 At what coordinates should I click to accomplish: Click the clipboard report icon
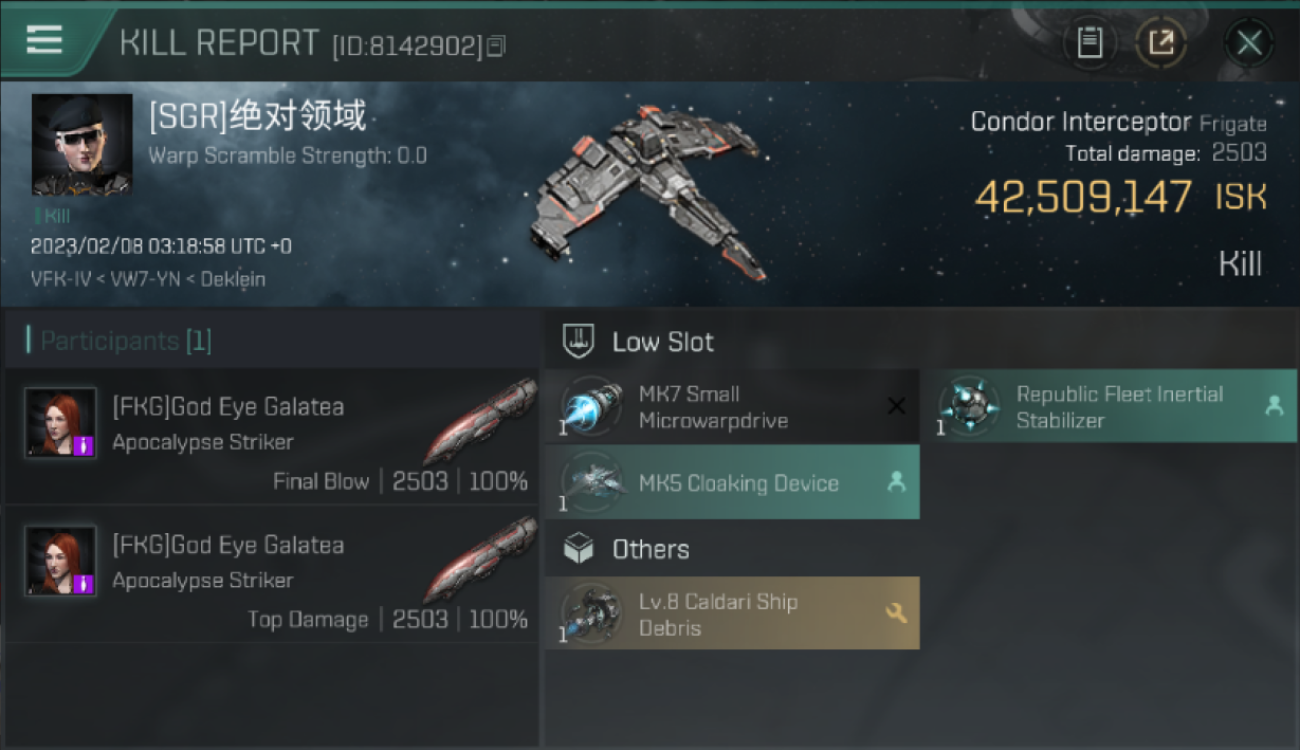coord(1090,43)
